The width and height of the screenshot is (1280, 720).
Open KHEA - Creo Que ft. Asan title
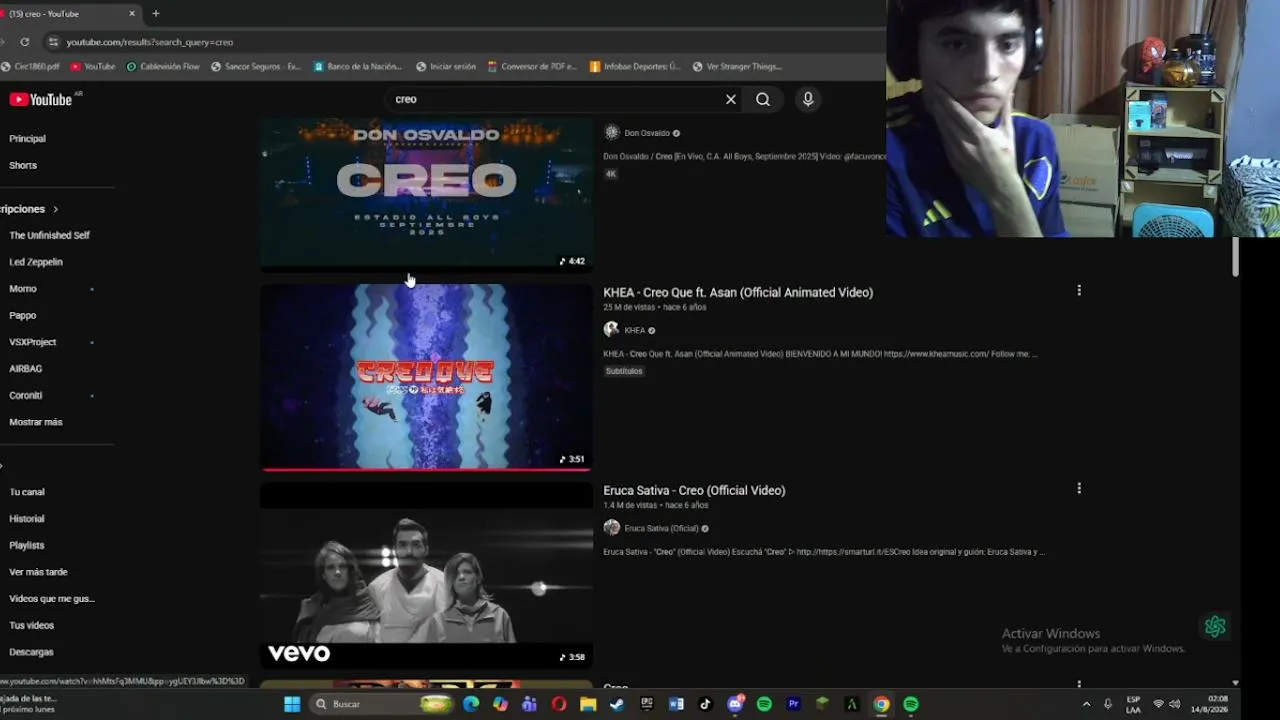738,292
